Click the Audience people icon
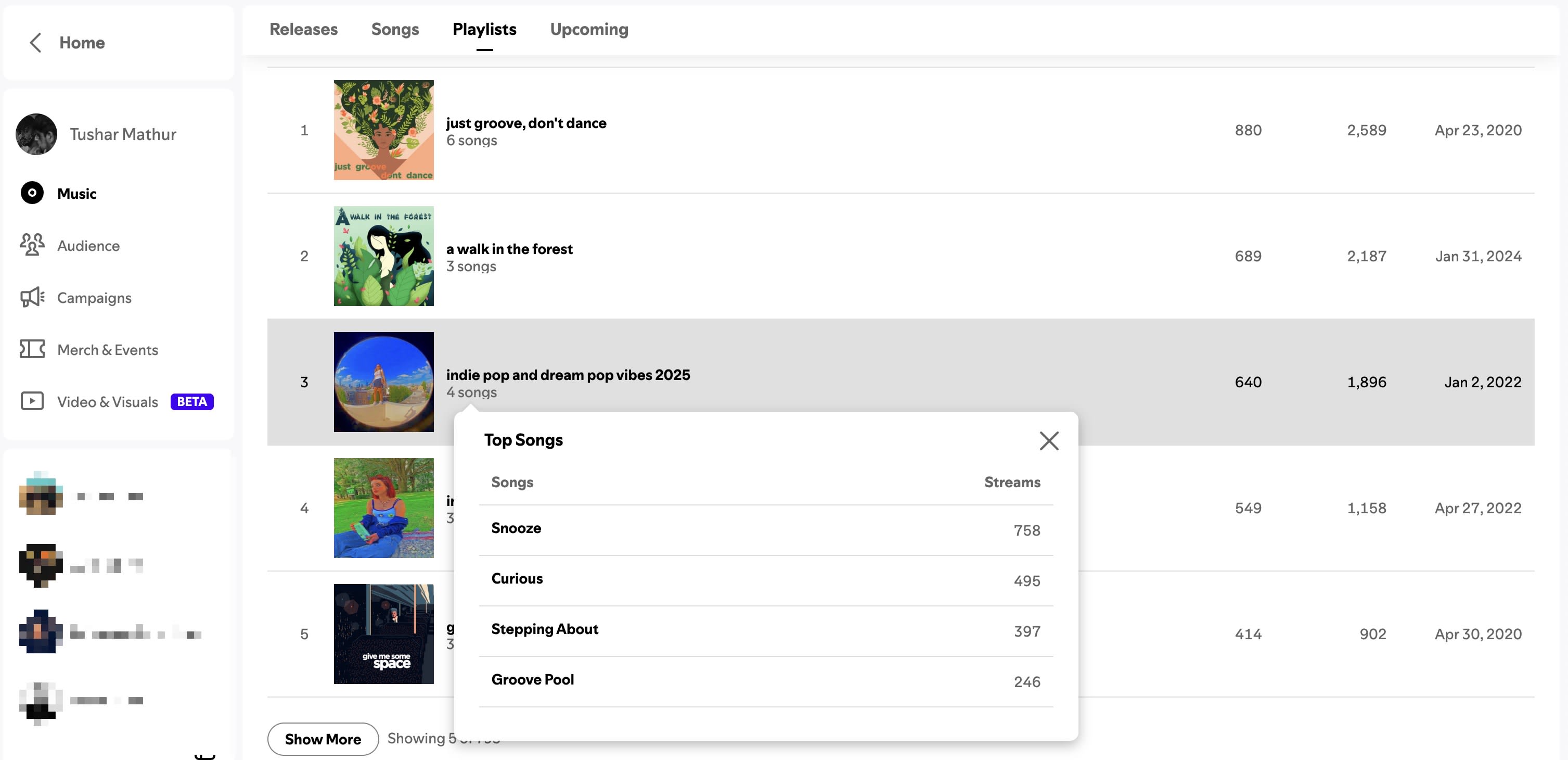This screenshot has width=1568, height=760. [32, 245]
